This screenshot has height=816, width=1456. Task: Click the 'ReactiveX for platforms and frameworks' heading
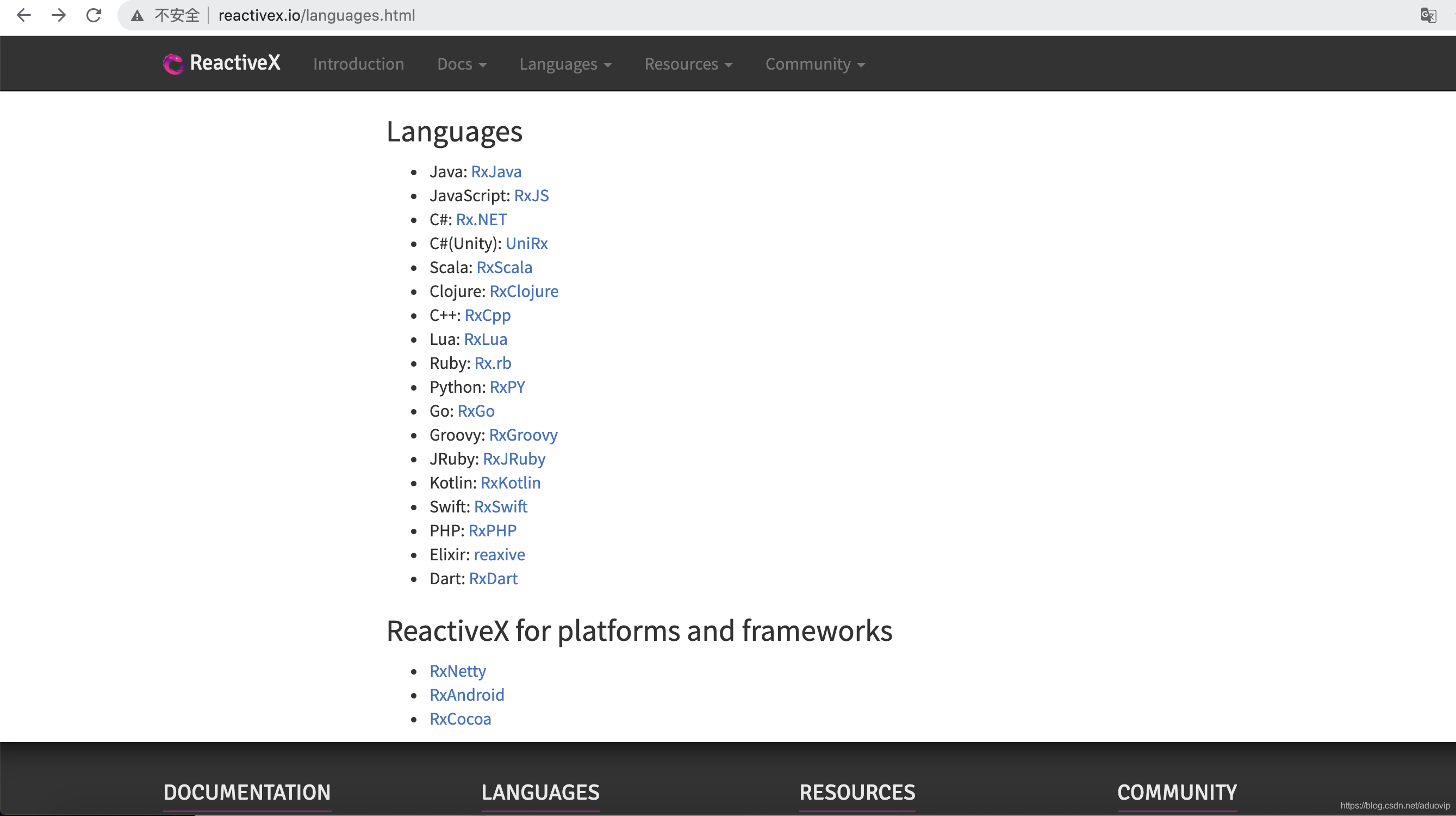[x=639, y=630]
